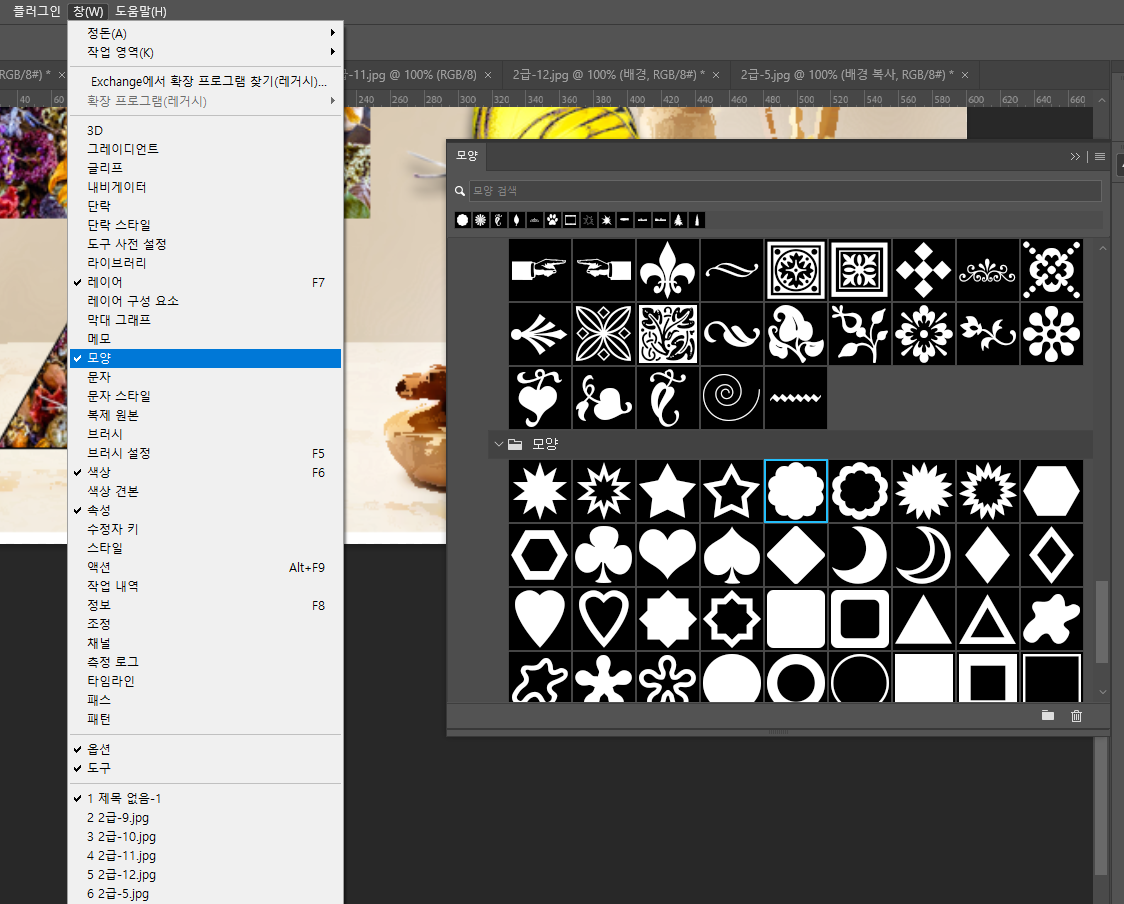1124x904 pixels.
Task: Click the Shapes panel scroll down arrow
Action: tap(1102, 692)
